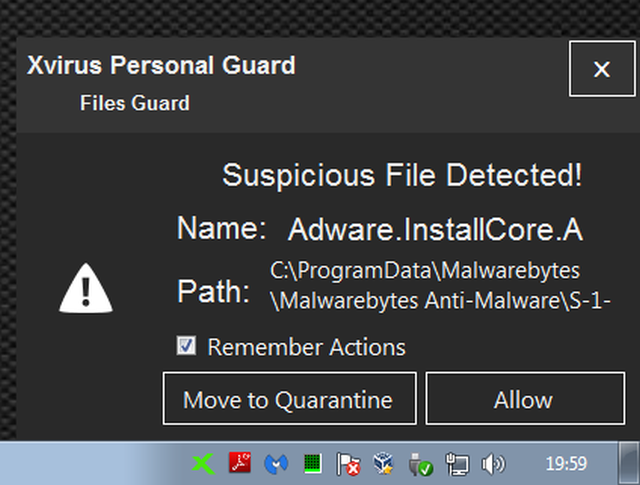Close the Xvirus Personal Guard alert
The height and width of the screenshot is (485, 640).
tap(601, 69)
